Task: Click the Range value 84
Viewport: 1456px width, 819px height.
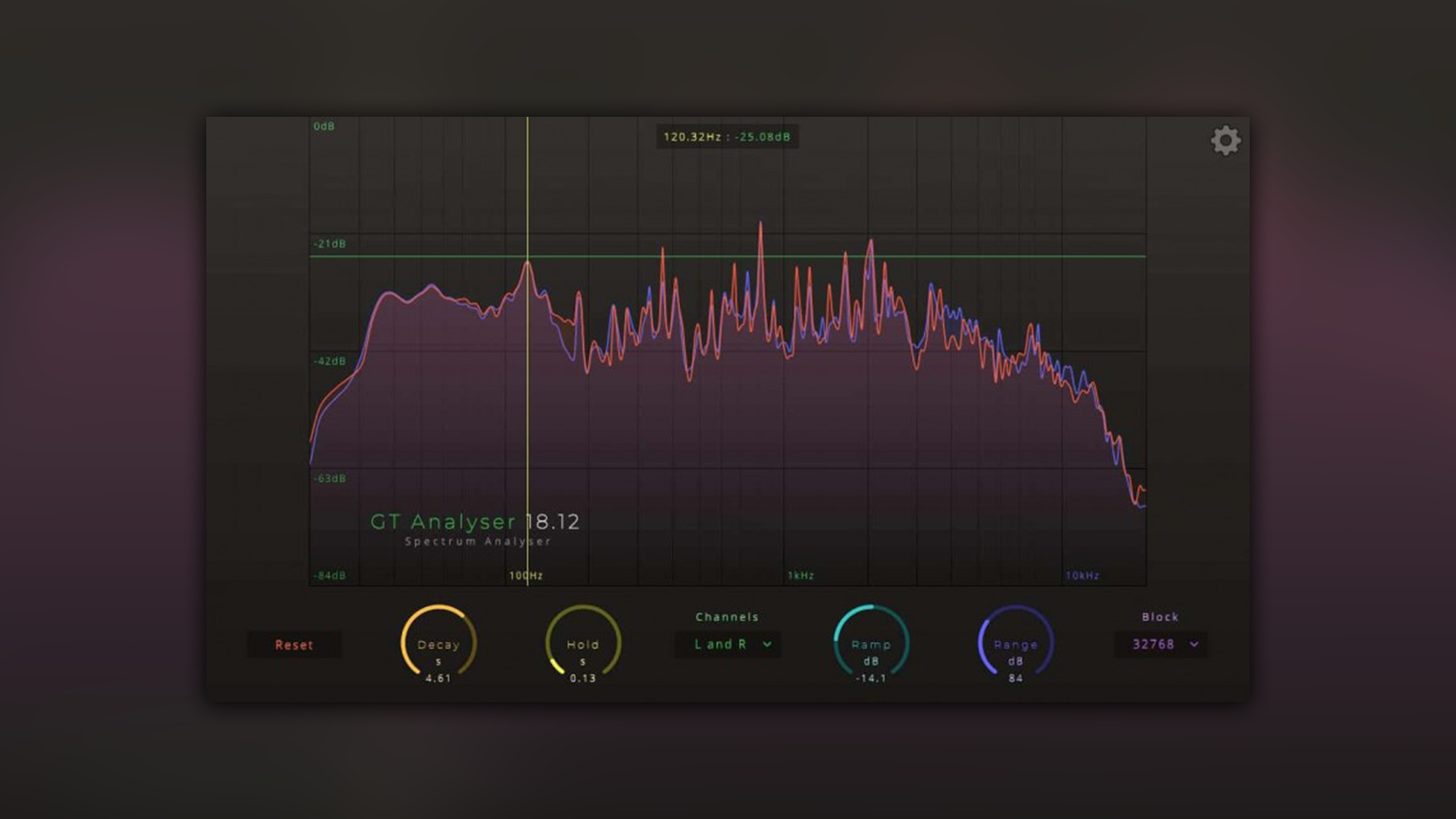Action: tap(1015, 678)
